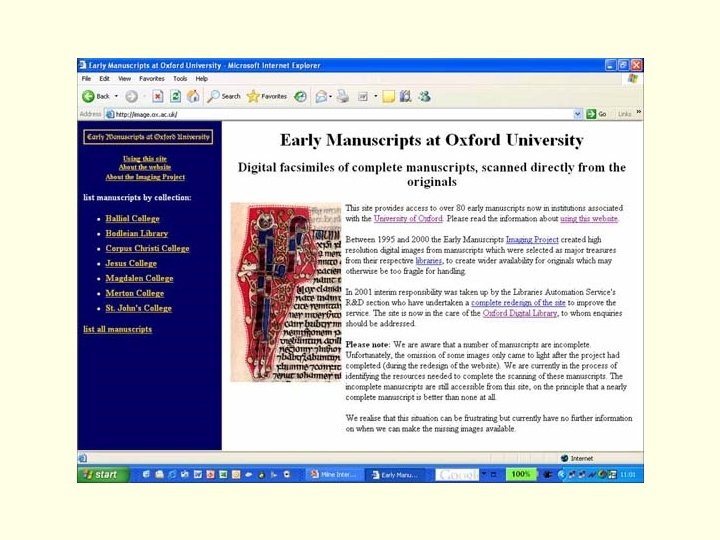Click the yellow Discuss note icon
This screenshot has width=720, height=540.
click(388, 96)
